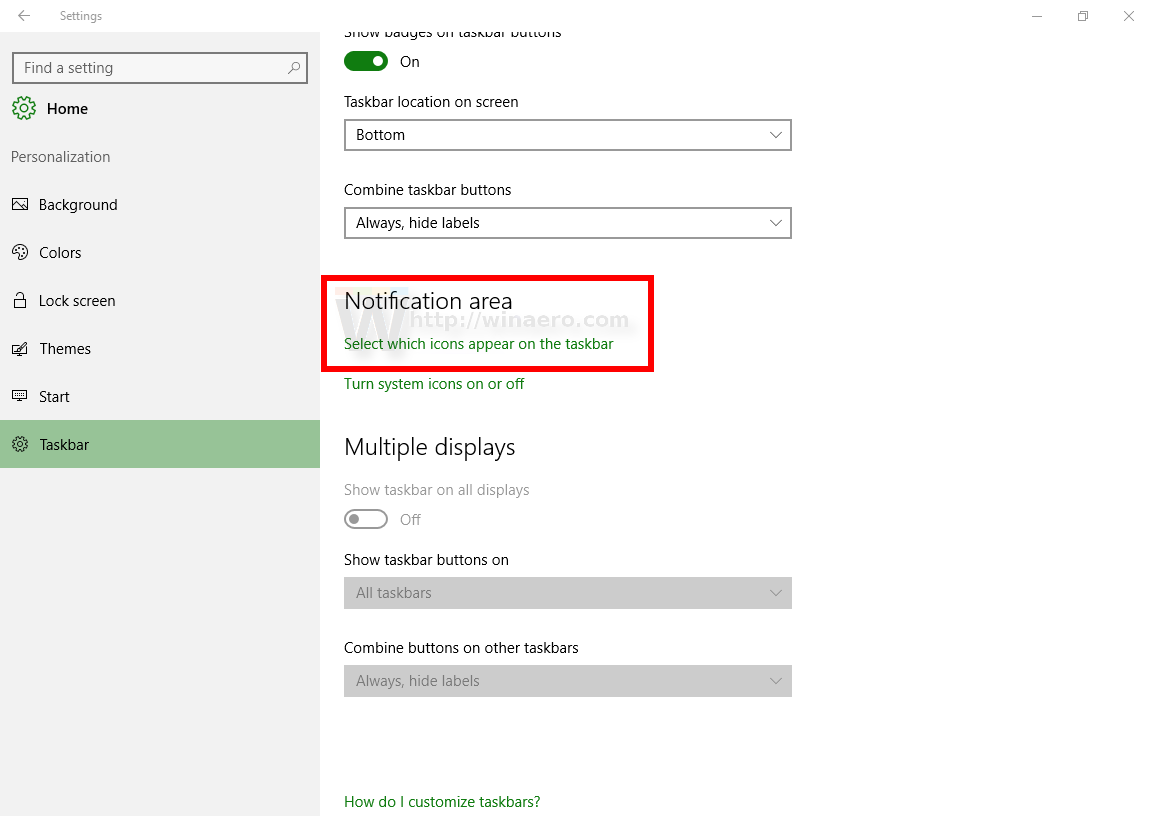Select the Background sidebar icon
The height and width of the screenshot is (816, 1152).
pyautogui.click(x=21, y=204)
